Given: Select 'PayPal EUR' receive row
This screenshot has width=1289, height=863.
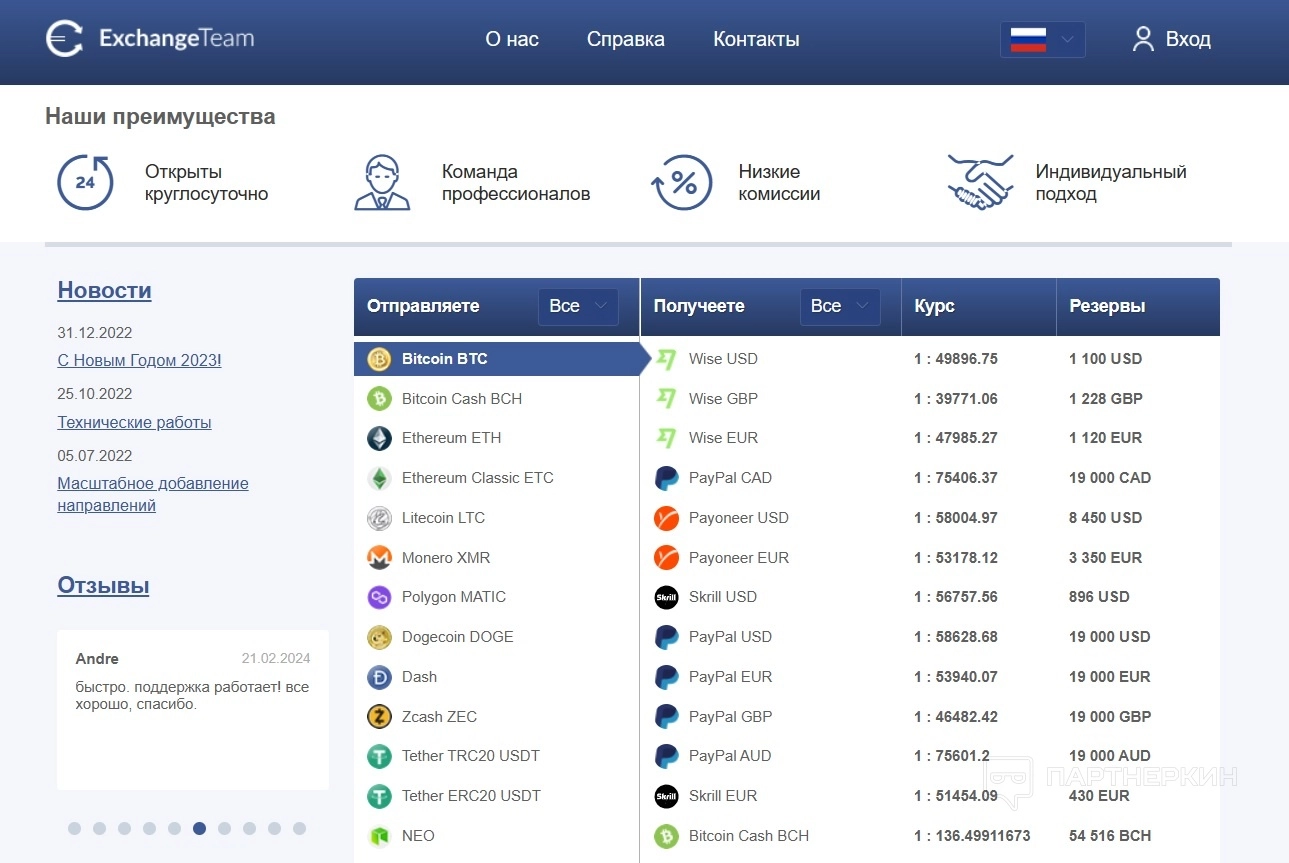Looking at the screenshot, I should click(x=930, y=677).
